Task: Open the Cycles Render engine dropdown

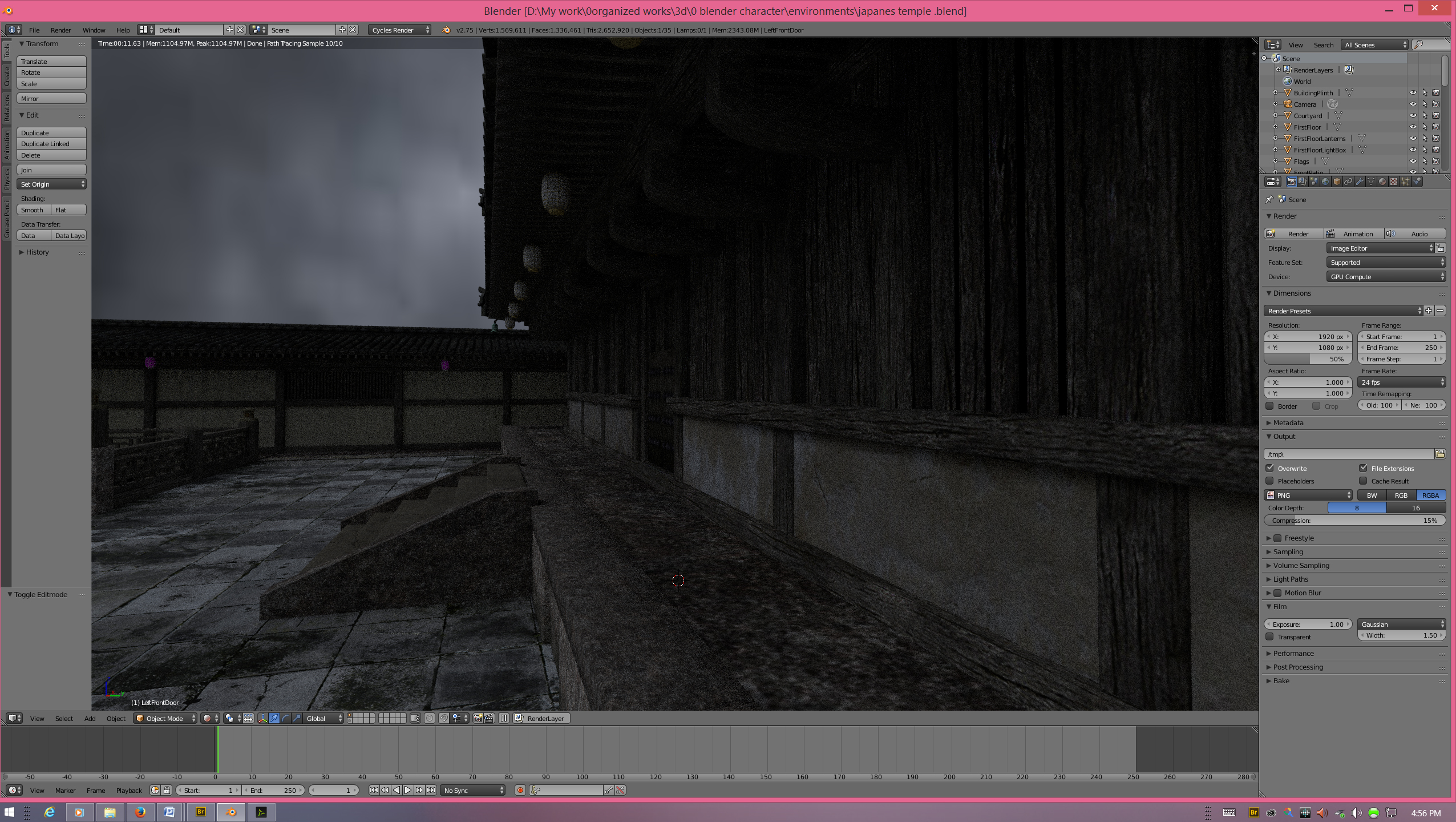Action: click(400, 30)
